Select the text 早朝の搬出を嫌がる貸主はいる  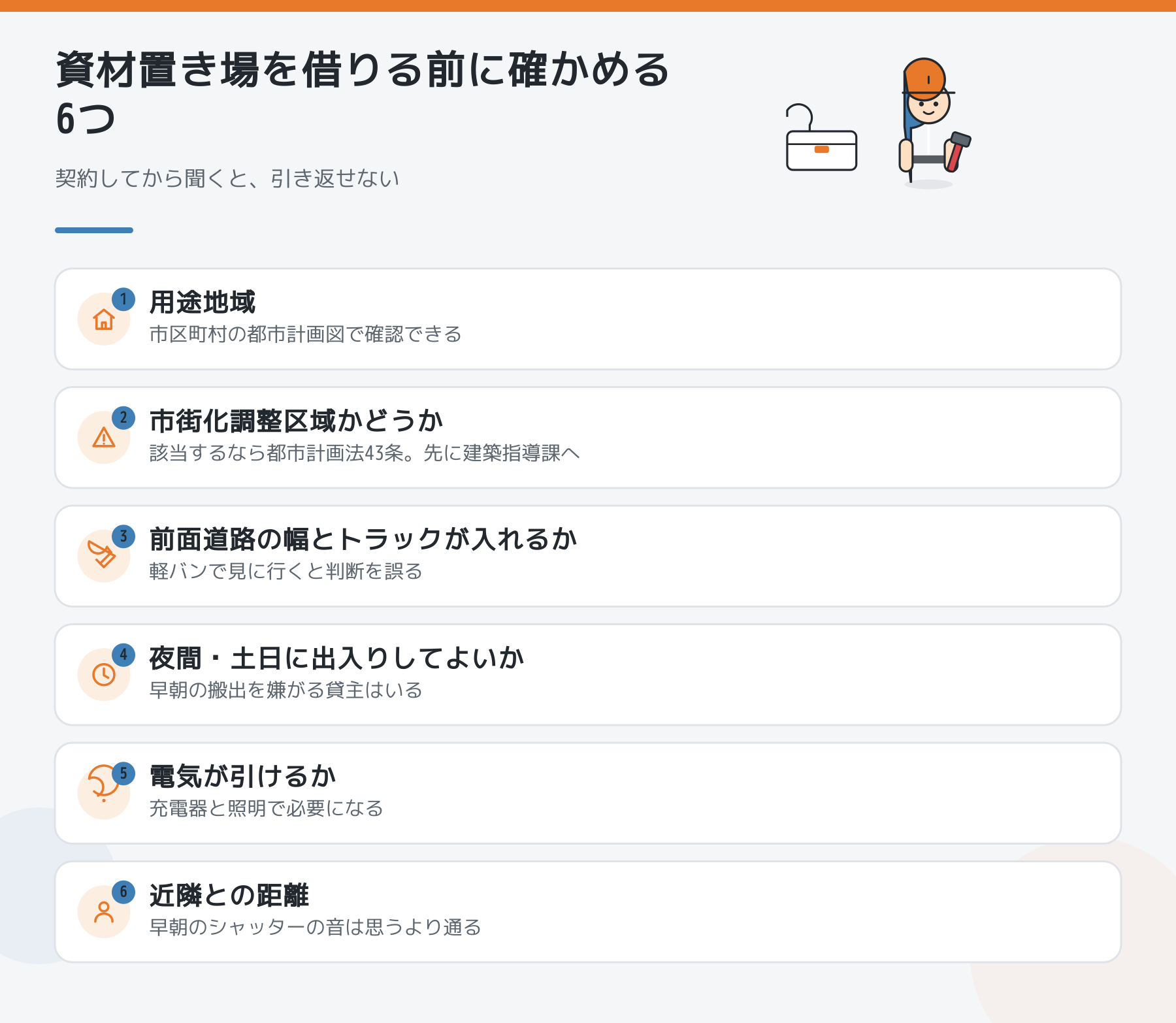(x=286, y=690)
